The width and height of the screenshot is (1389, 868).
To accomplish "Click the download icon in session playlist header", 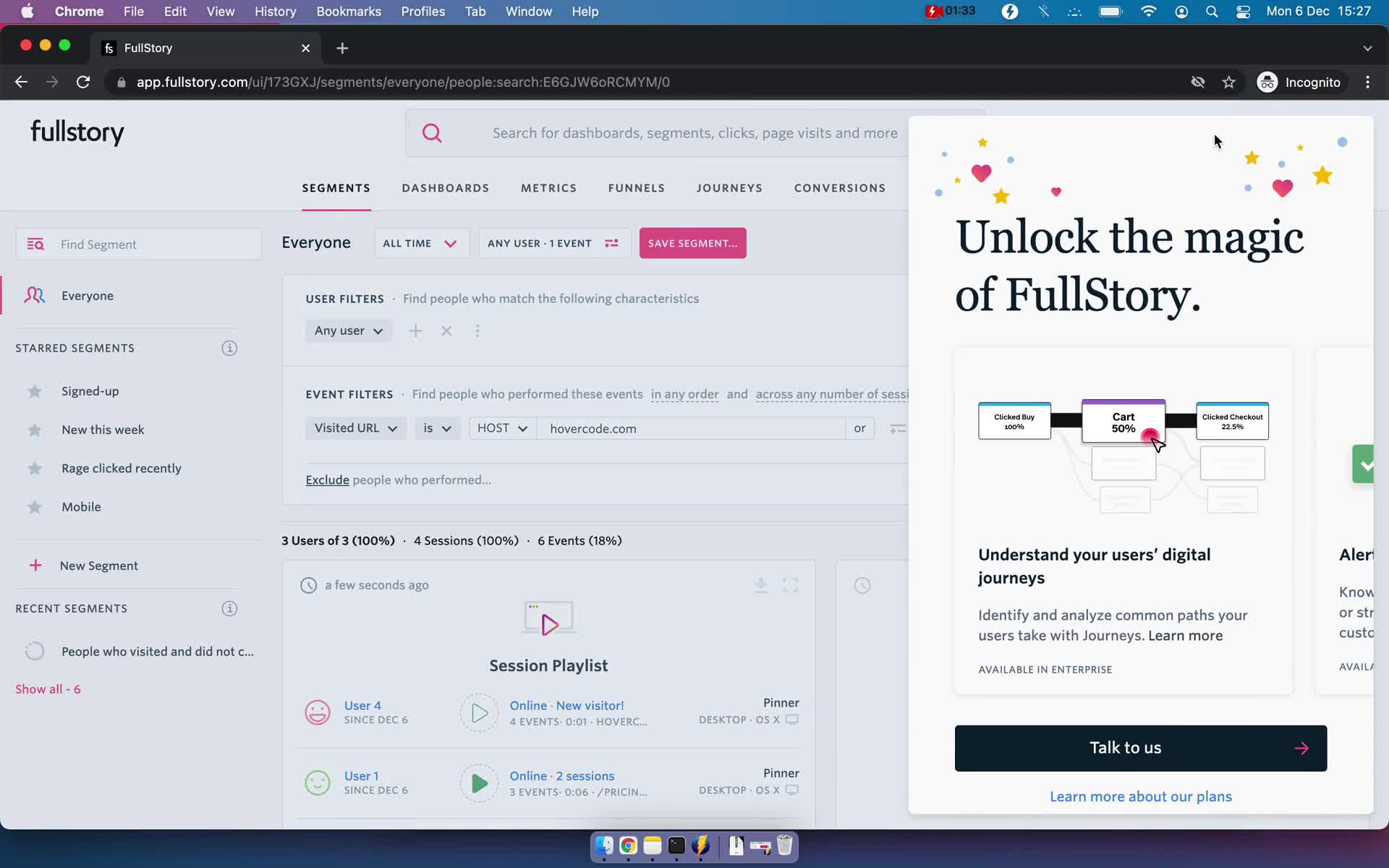I will pyautogui.click(x=761, y=585).
